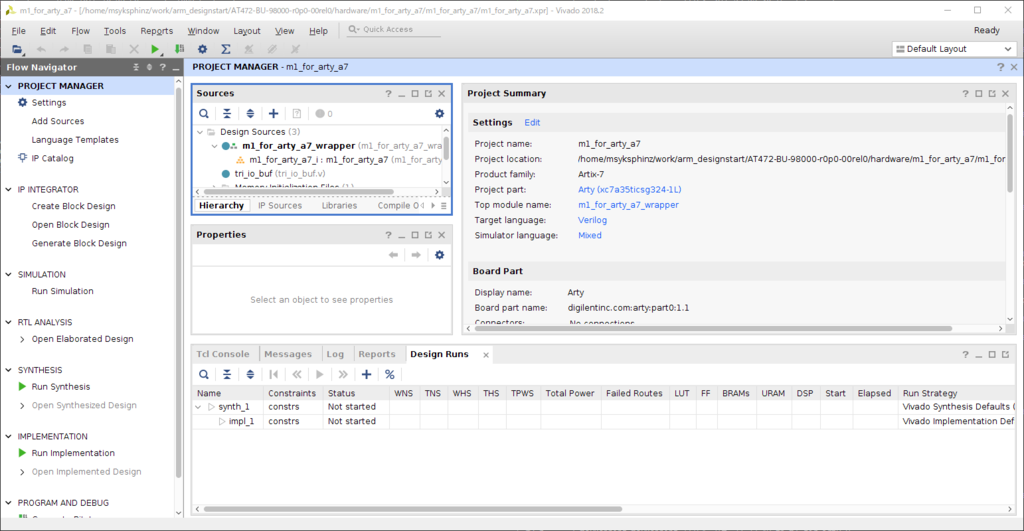
Task: Open Settings via toolbar gear icon
Action: (202, 49)
